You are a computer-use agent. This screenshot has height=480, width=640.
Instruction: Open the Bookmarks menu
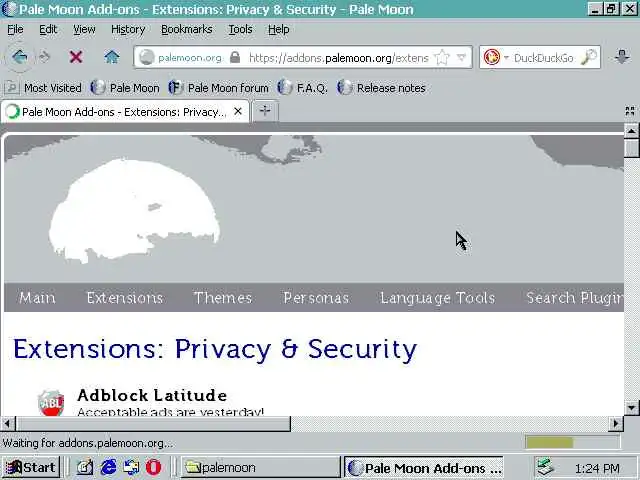(x=187, y=29)
